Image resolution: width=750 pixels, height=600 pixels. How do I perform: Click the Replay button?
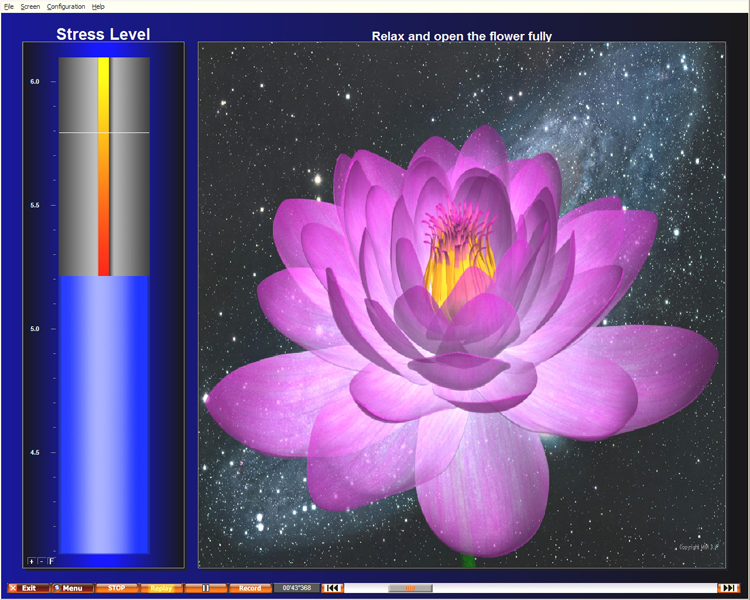click(161, 588)
